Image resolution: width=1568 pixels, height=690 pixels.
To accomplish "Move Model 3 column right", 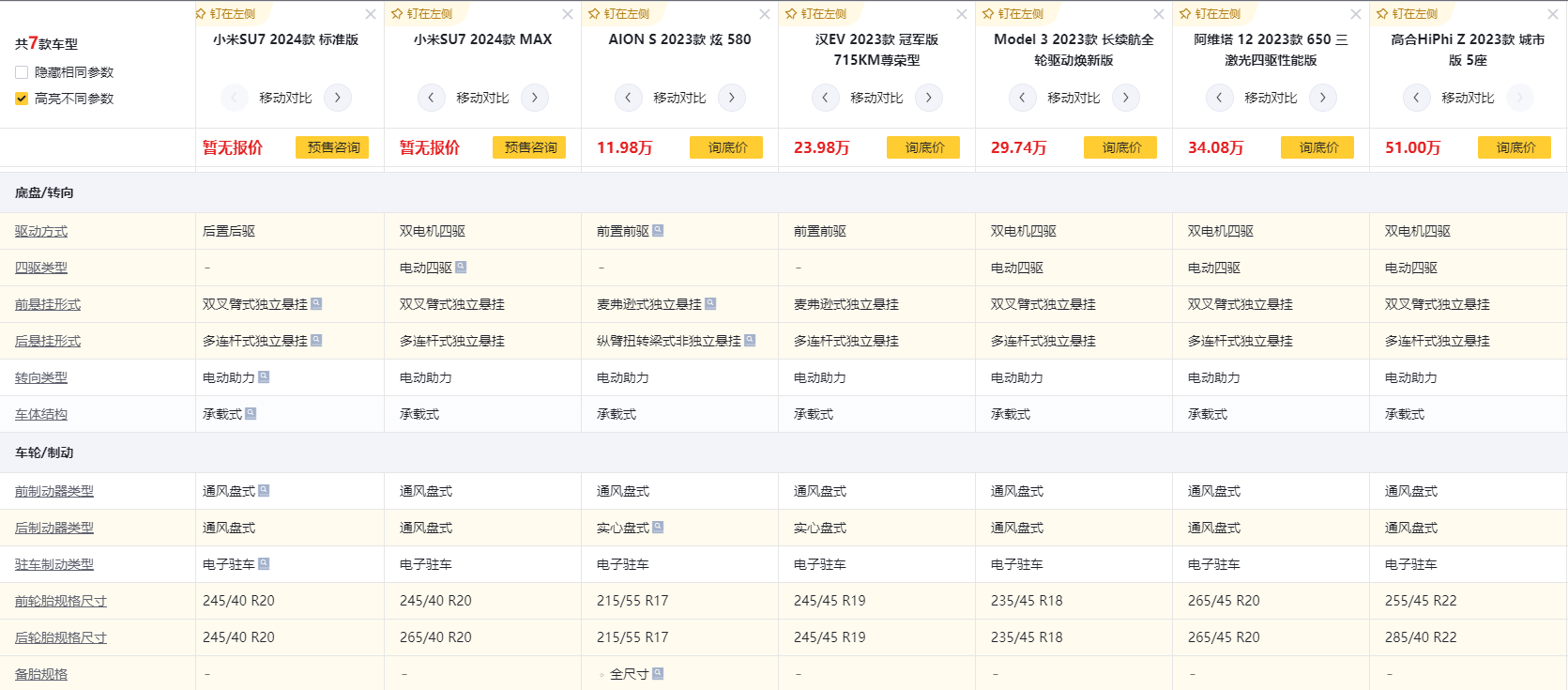I will pyautogui.click(x=1126, y=98).
